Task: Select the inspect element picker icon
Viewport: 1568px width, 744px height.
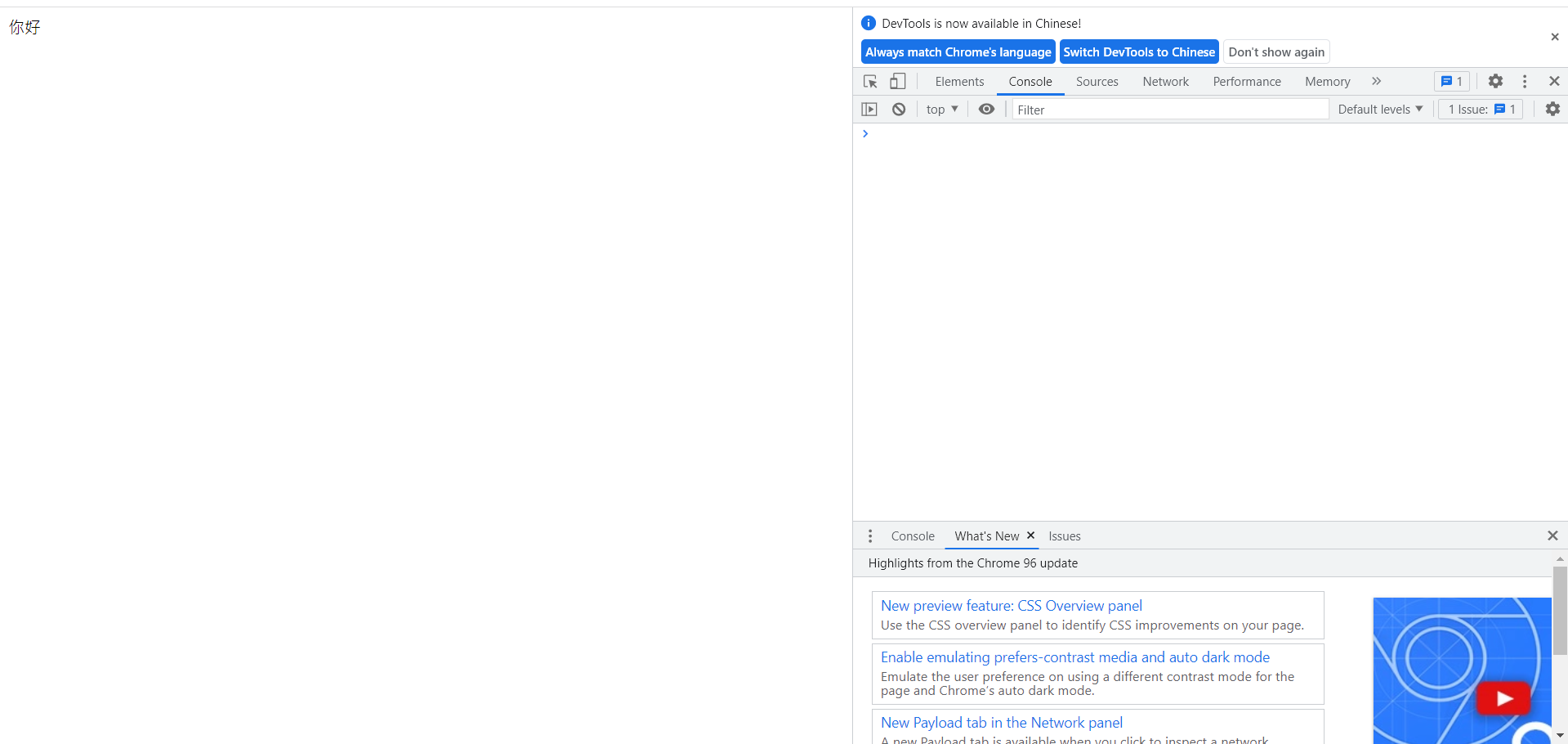Action: (x=870, y=82)
